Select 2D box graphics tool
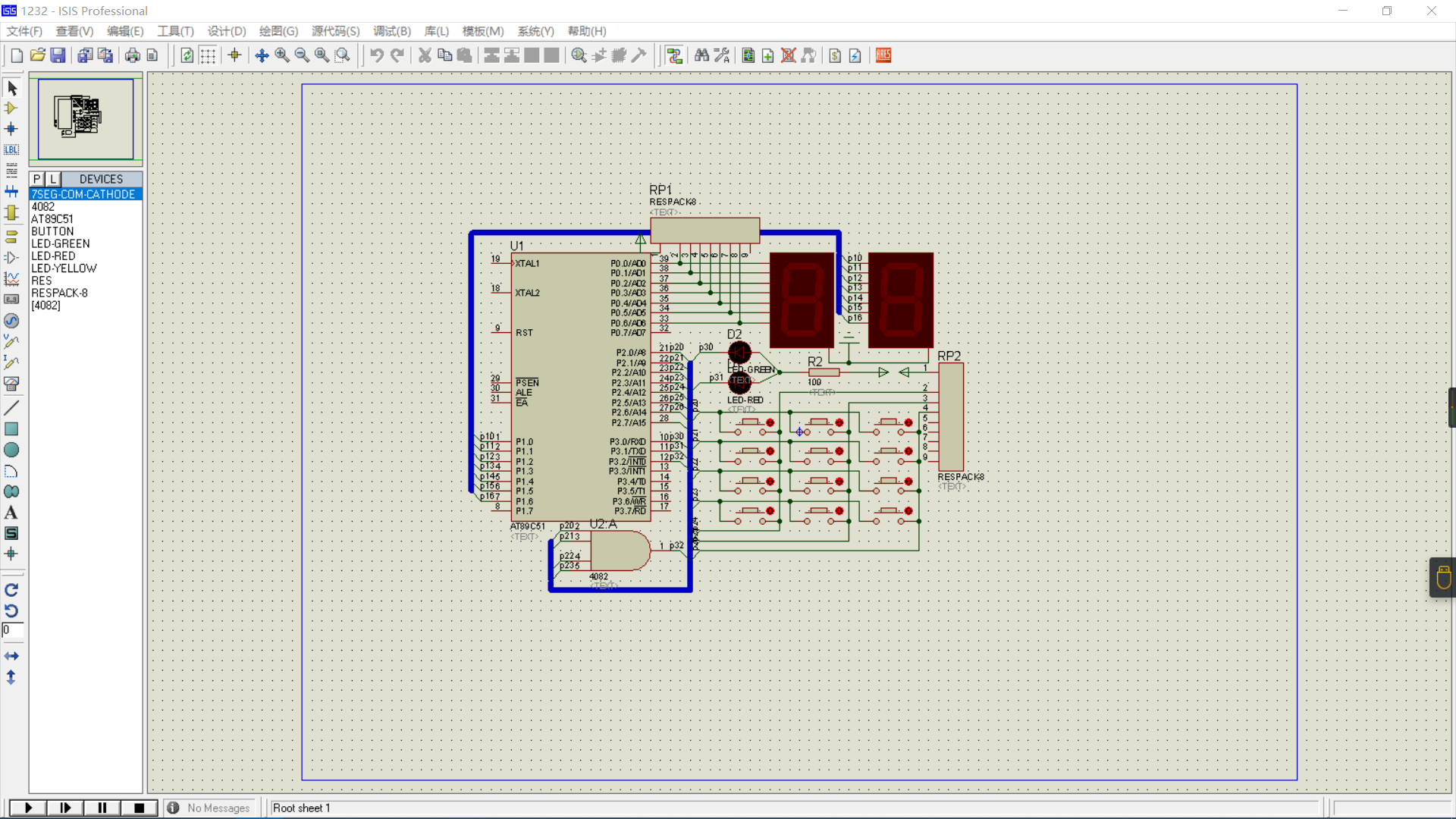Image resolution: width=1456 pixels, height=819 pixels. 11,429
